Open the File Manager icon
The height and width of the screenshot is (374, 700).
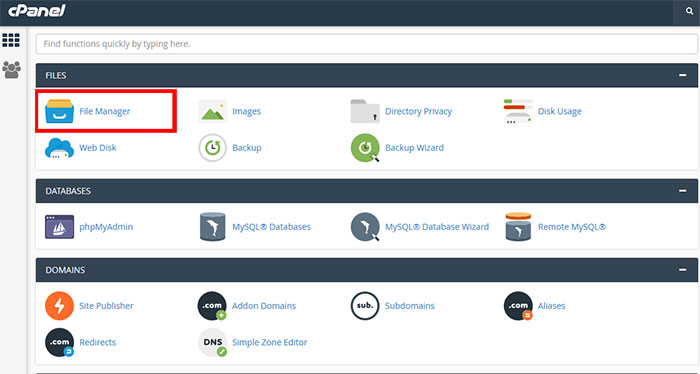click(59, 111)
